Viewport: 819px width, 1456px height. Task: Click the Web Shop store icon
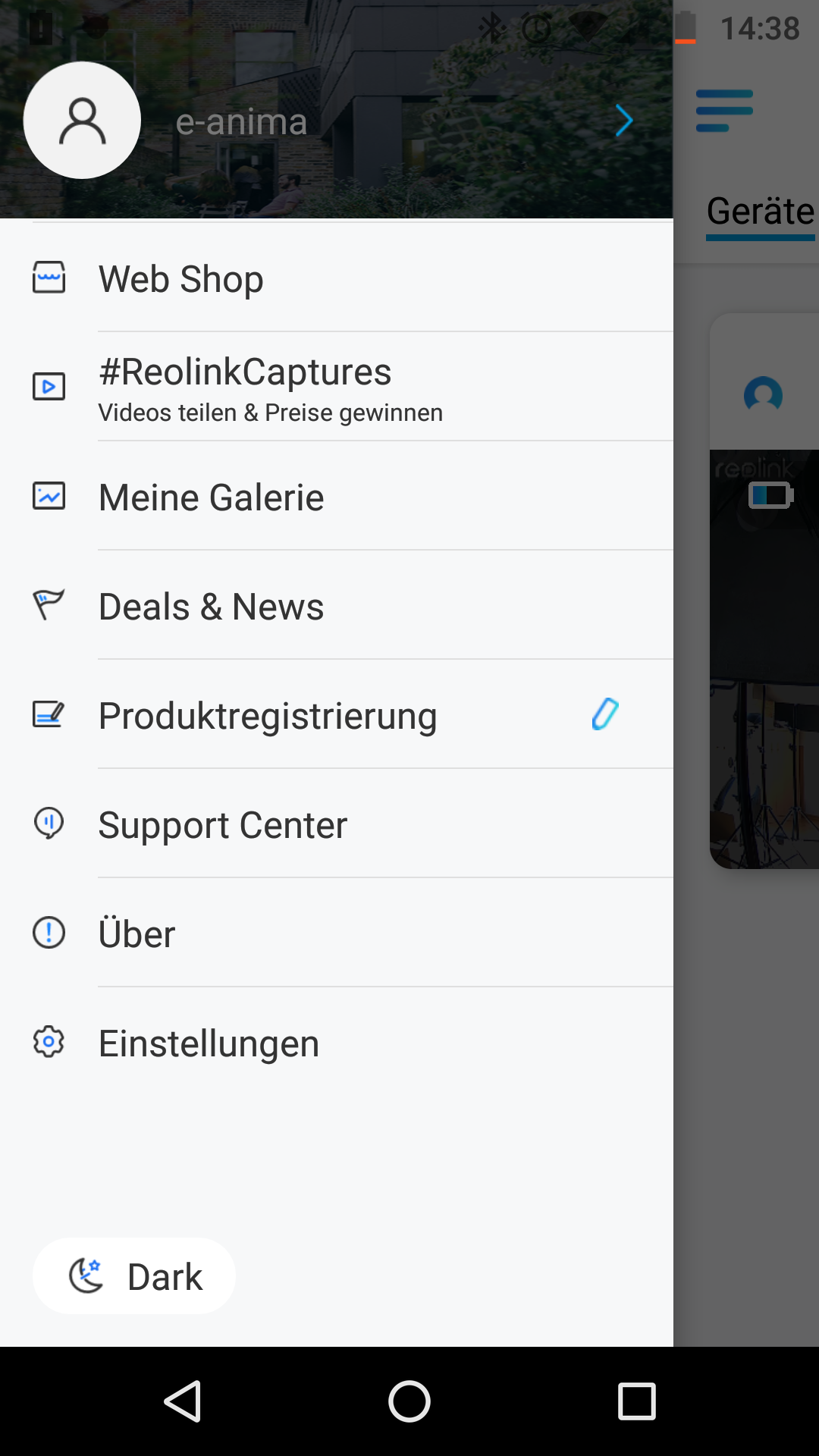tap(49, 278)
